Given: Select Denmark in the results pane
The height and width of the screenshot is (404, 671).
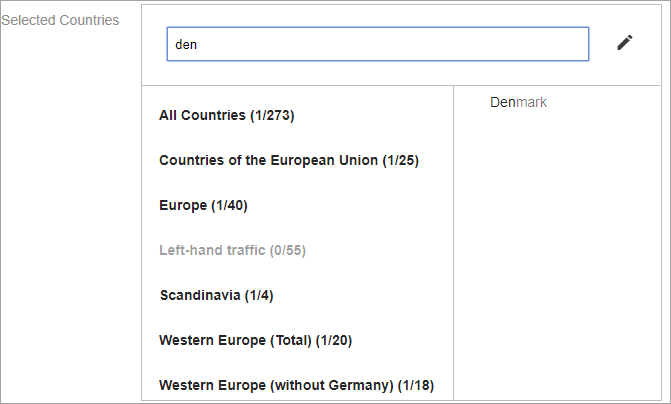Looking at the screenshot, I should [x=518, y=102].
